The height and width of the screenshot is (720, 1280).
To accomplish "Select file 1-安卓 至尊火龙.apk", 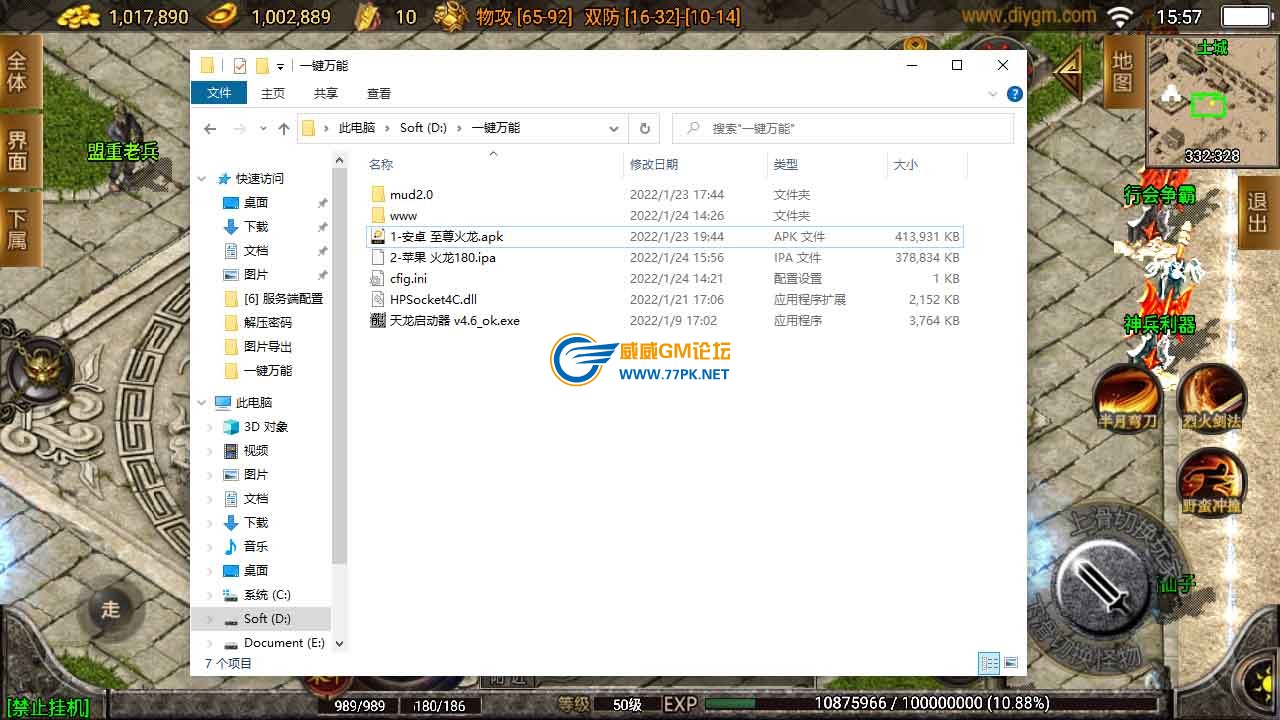I will (x=664, y=236).
